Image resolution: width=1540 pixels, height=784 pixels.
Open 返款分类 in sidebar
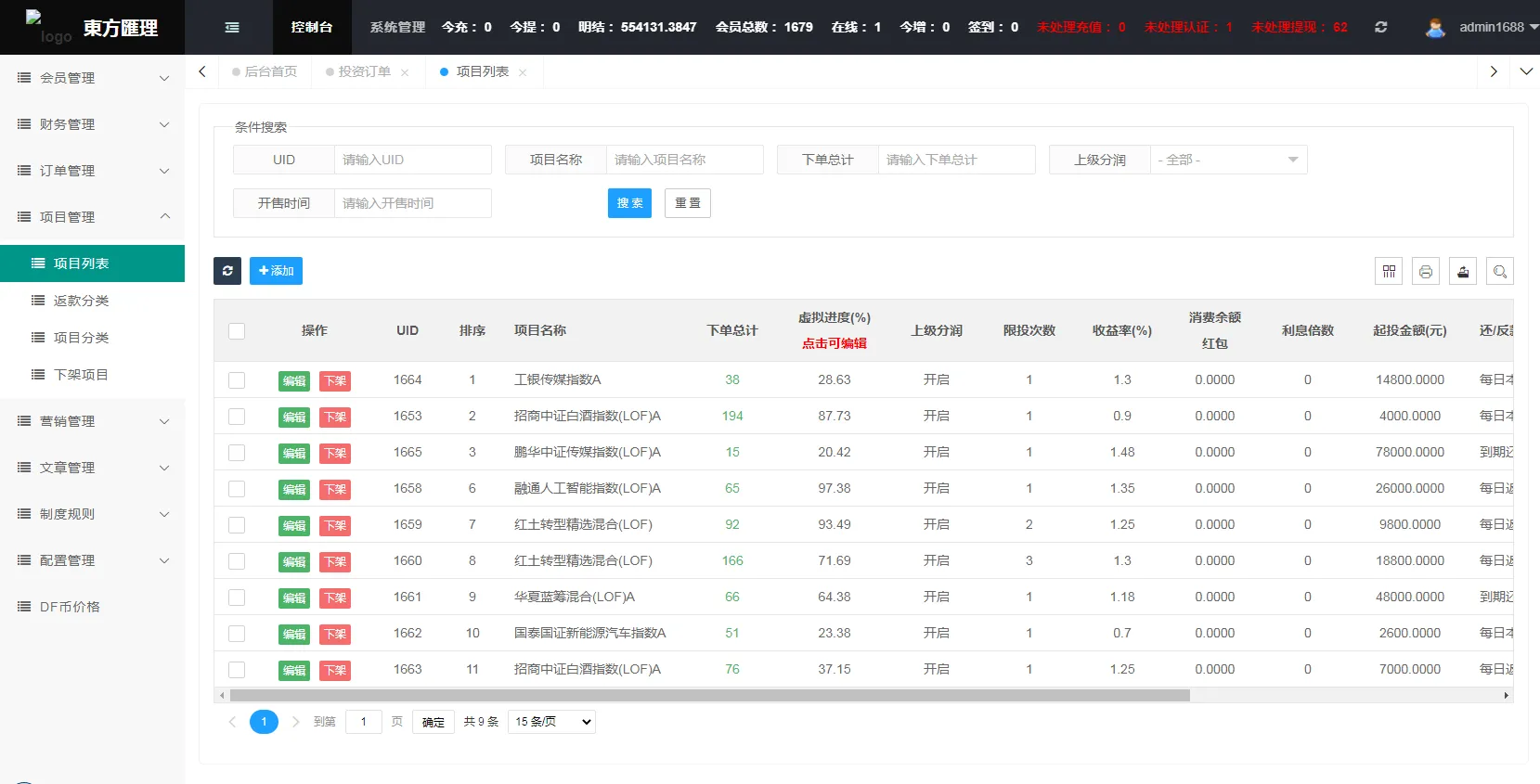coord(81,301)
